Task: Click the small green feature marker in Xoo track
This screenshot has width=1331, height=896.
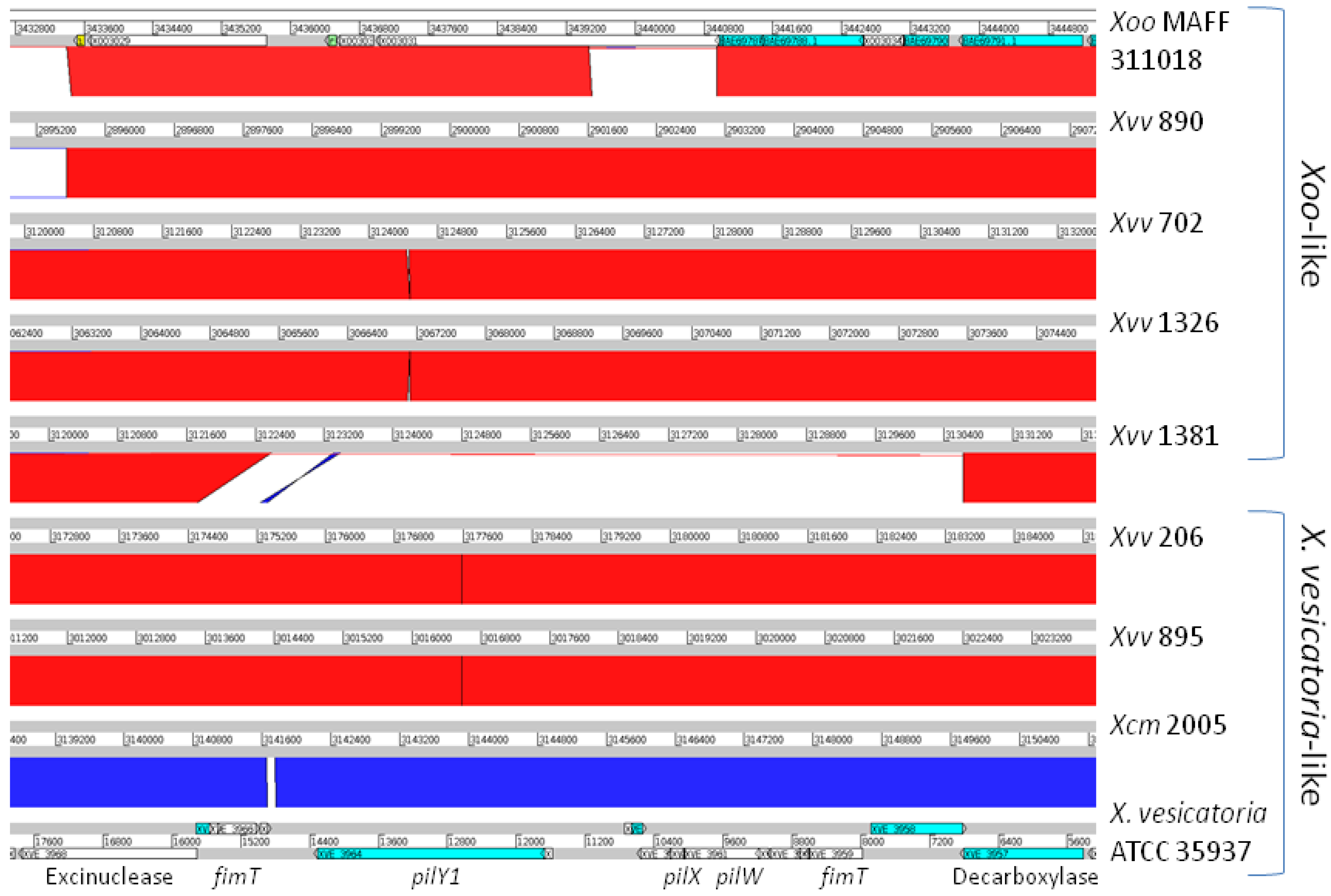Action: (x=332, y=41)
